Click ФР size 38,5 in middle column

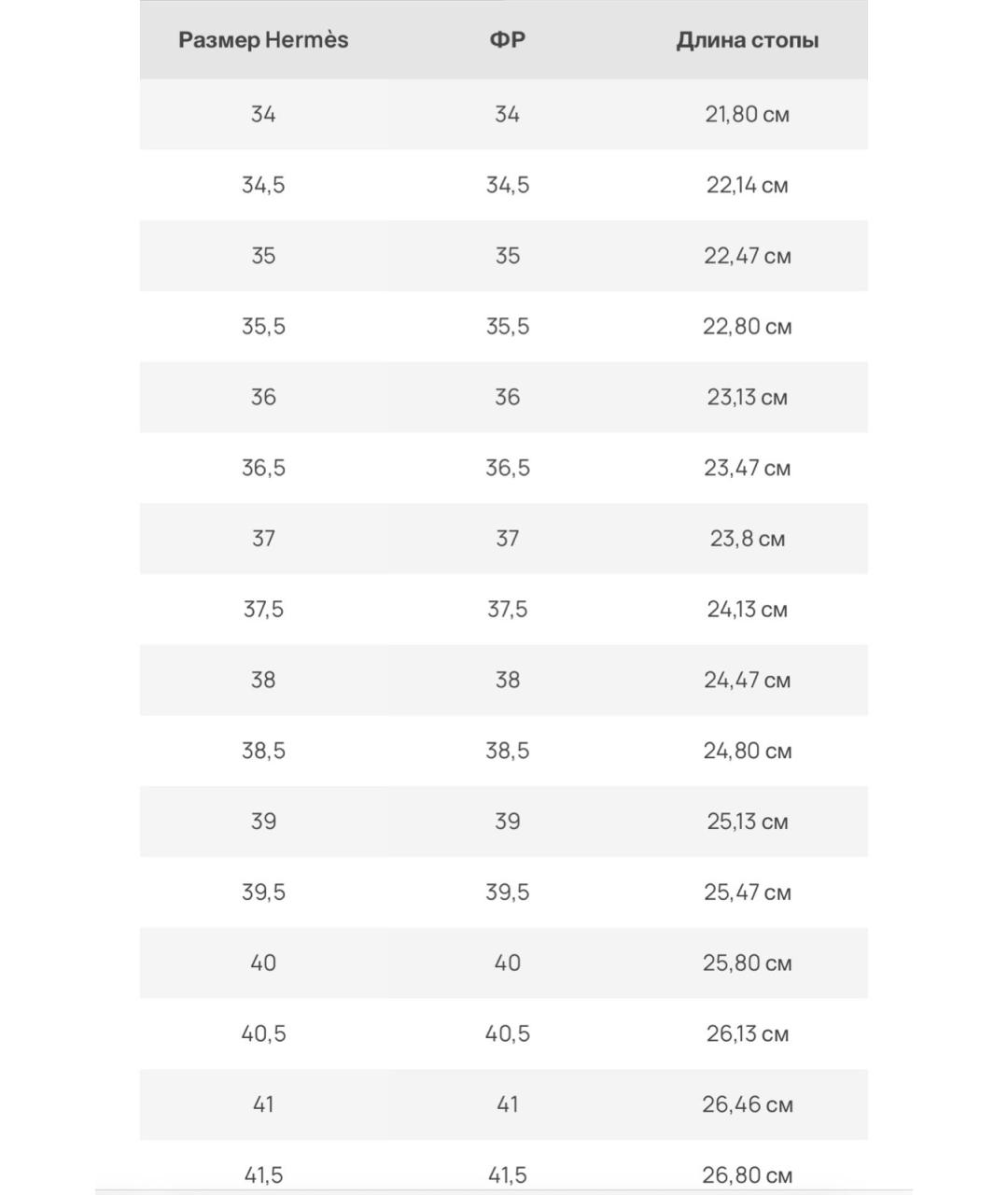tap(507, 751)
